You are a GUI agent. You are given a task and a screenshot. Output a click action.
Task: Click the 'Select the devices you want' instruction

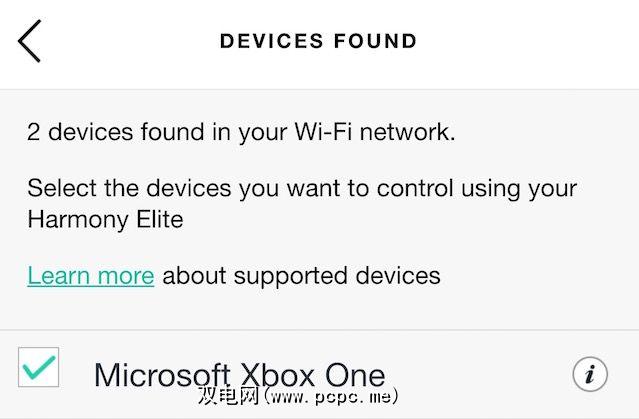coord(302,188)
